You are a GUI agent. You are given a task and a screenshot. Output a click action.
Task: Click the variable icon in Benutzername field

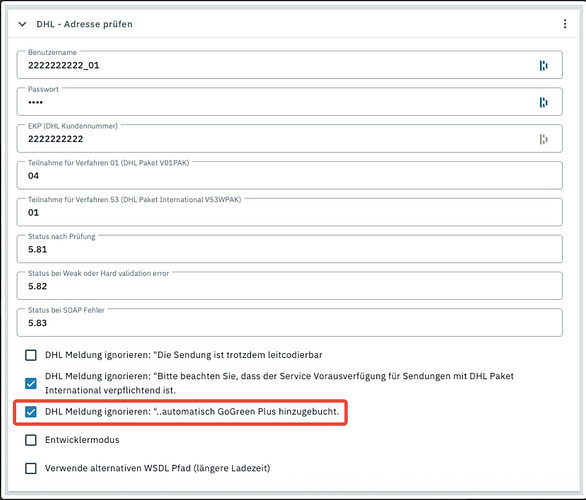pos(543,66)
